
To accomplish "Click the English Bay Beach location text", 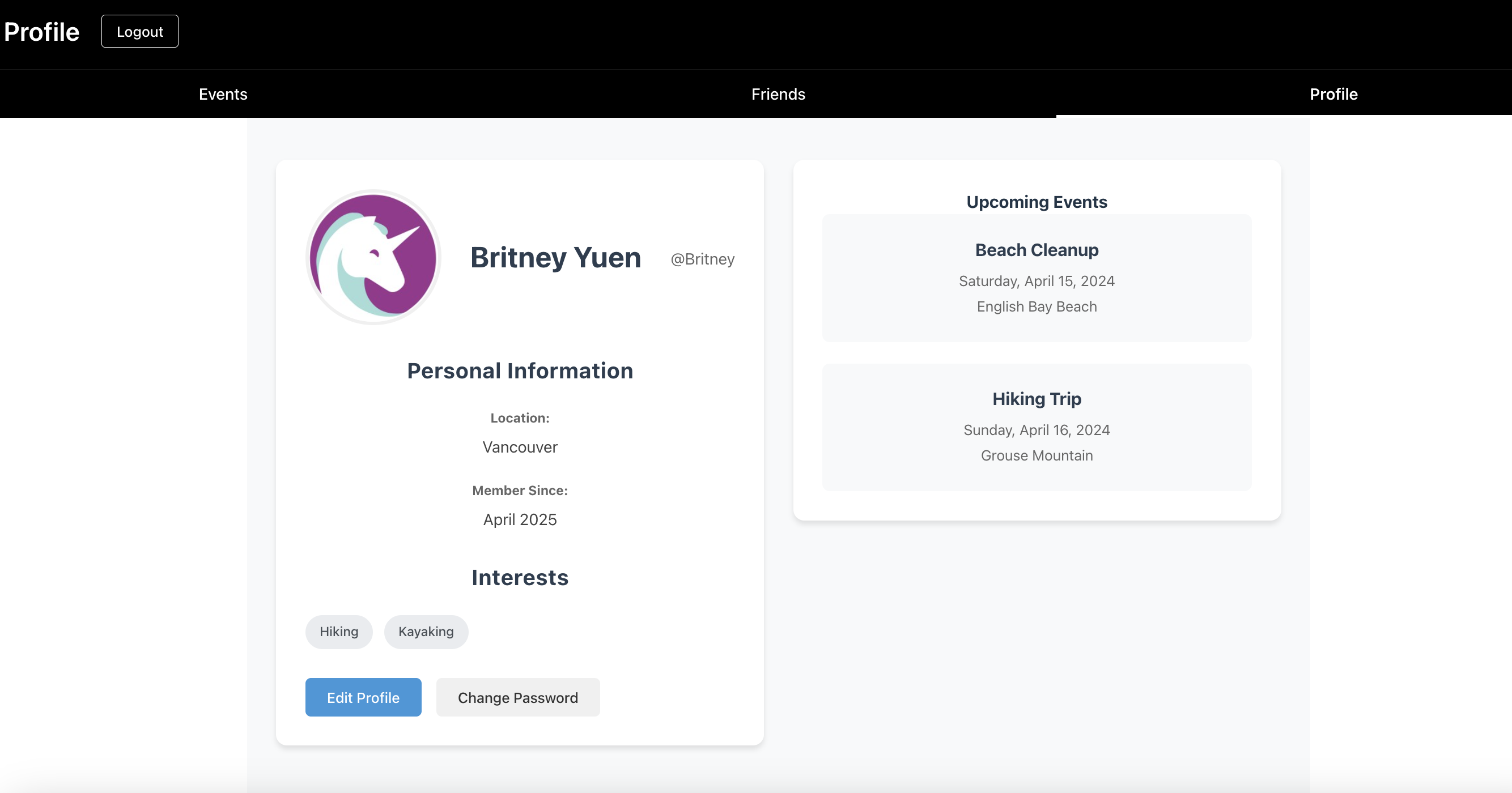I will (1037, 307).
